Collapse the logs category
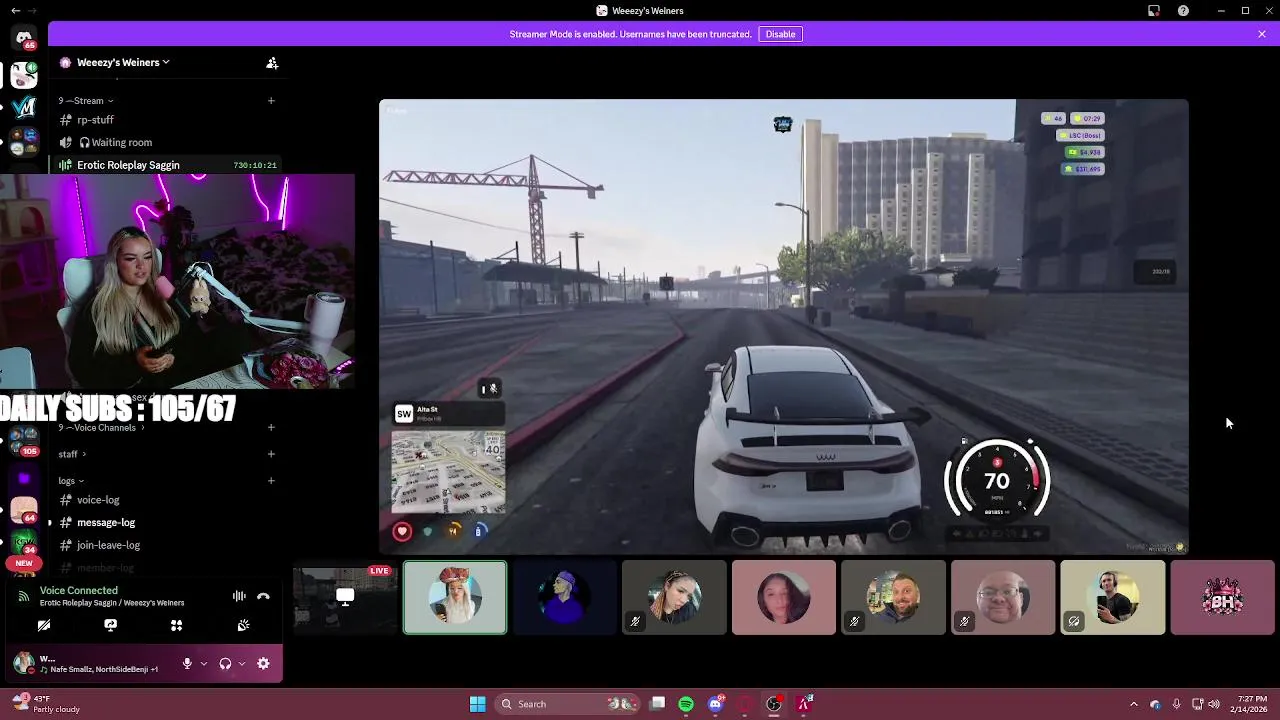The image size is (1280, 720). click(71, 481)
